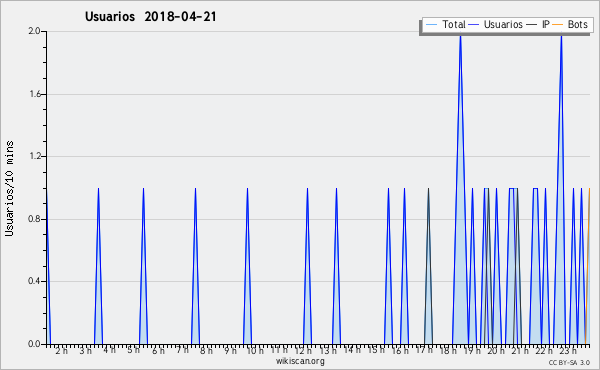
Task: Click the '16 h' x-axis label
Action: 400,351
